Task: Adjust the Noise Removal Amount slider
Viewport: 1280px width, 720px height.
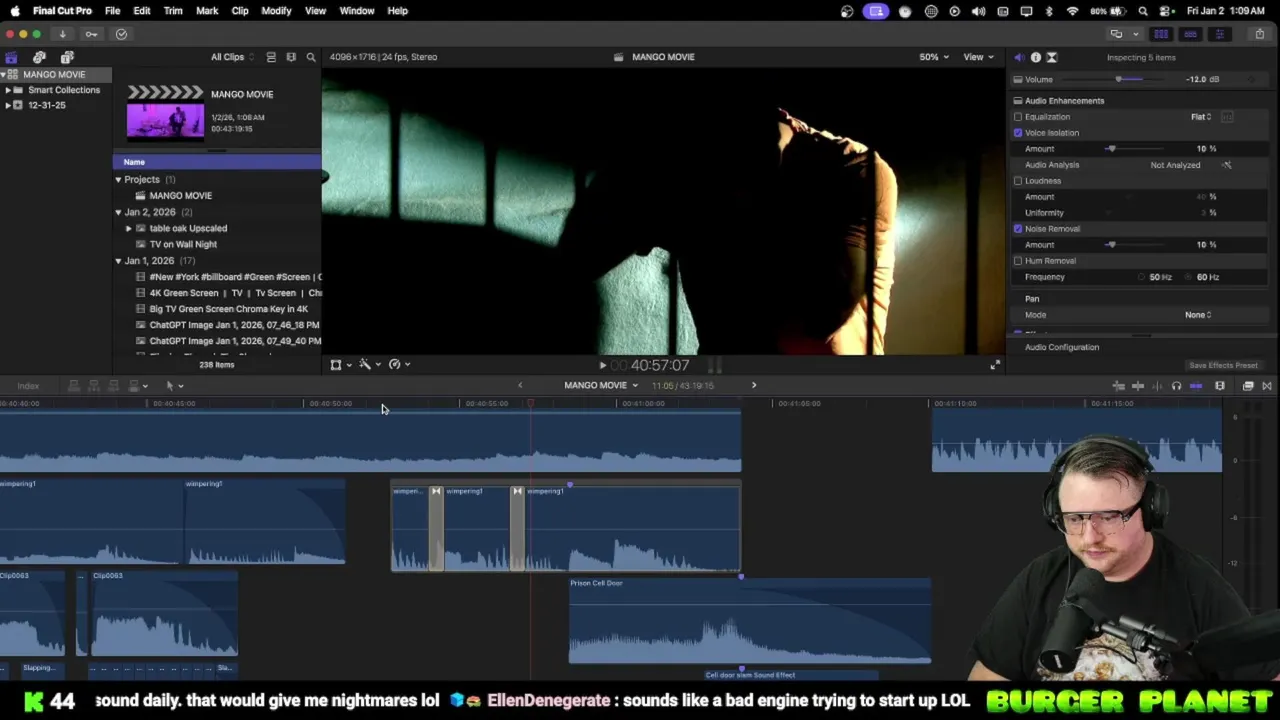Action: pos(1111,245)
